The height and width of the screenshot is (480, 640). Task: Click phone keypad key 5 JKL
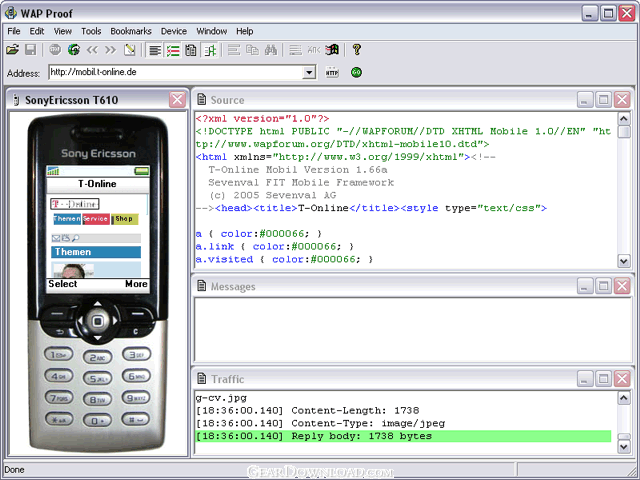(x=97, y=379)
